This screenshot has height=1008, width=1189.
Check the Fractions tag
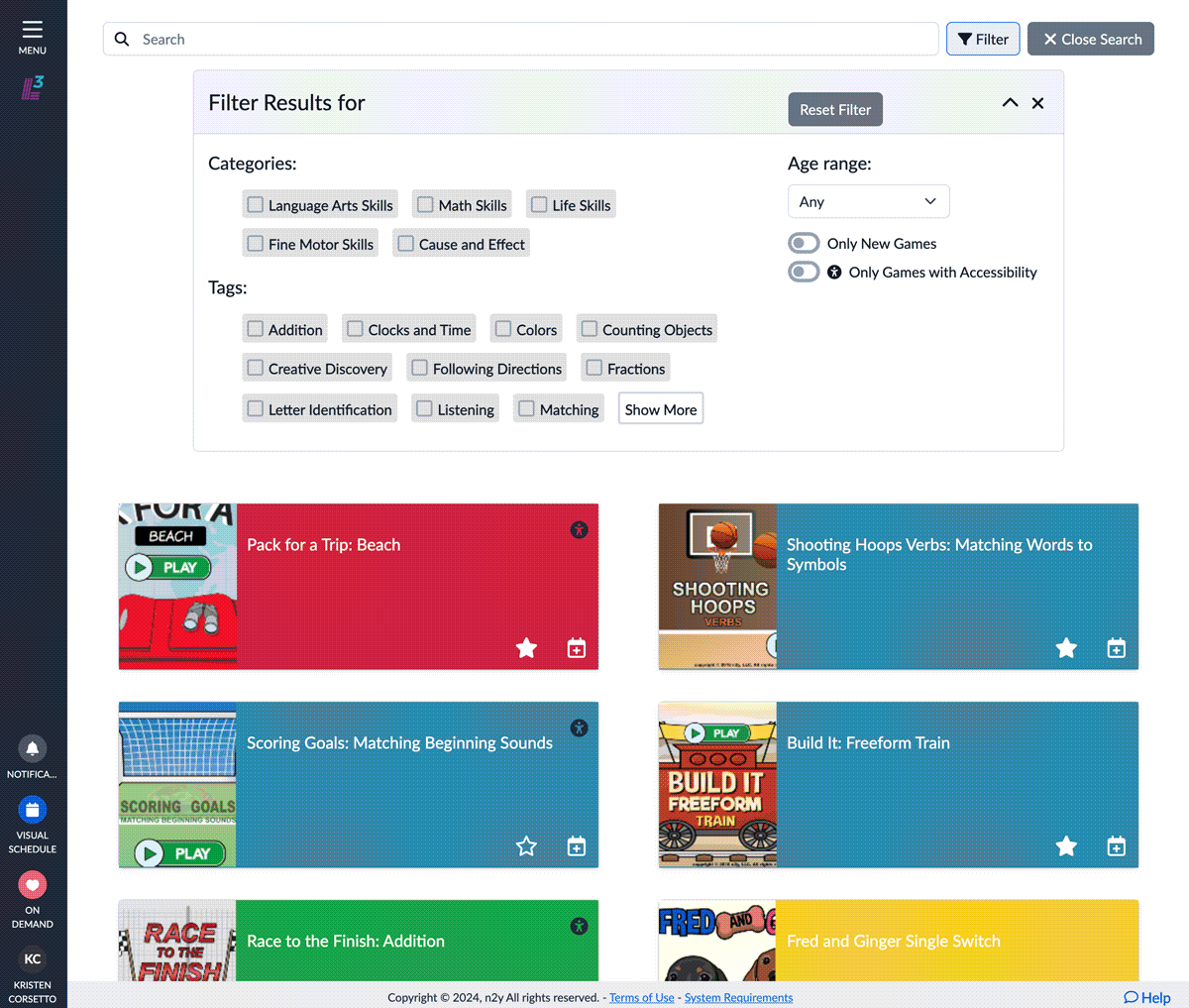[594, 368]
